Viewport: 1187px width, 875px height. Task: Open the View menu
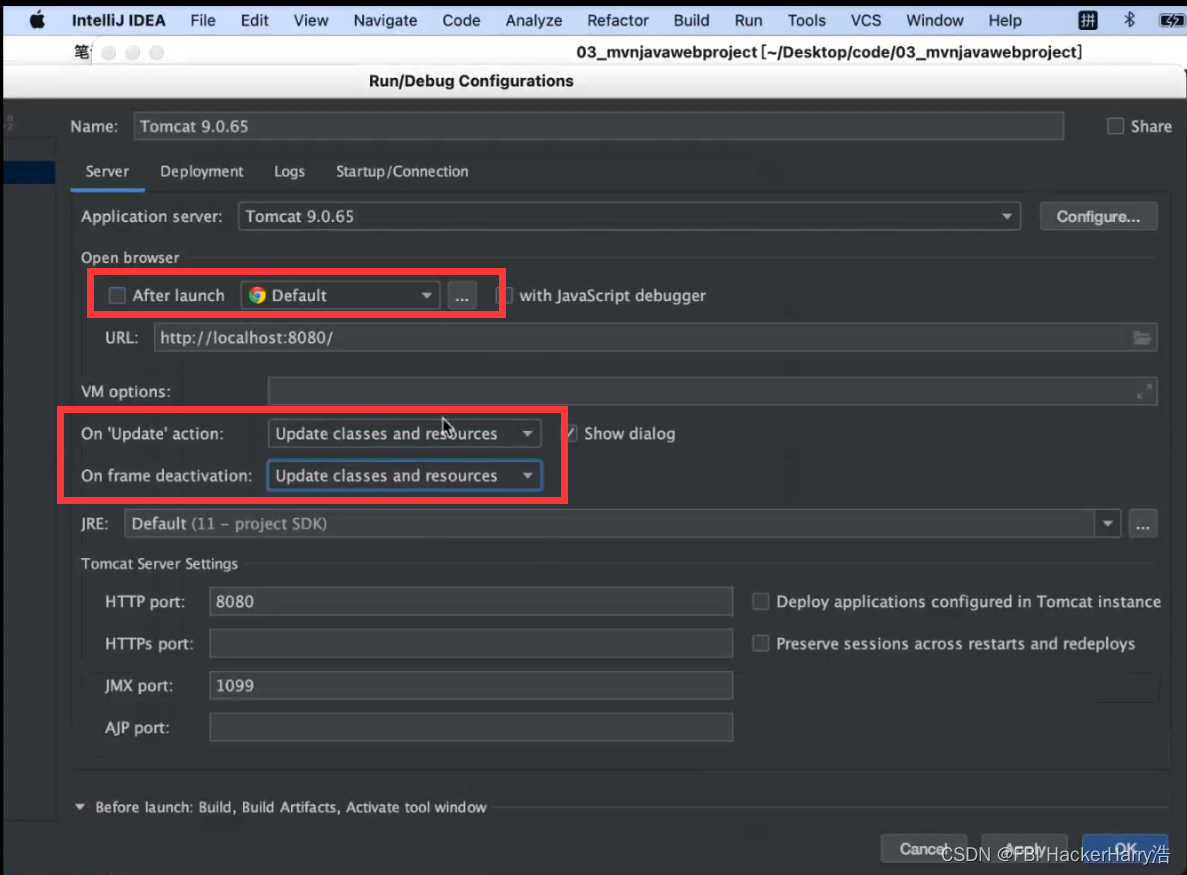point(311,20)
